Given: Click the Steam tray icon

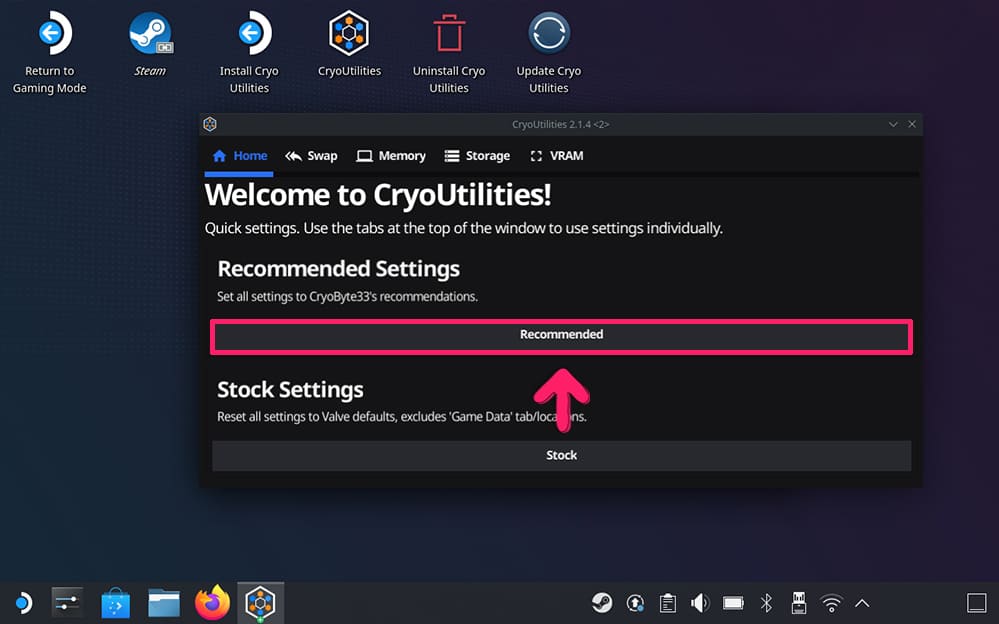Looking at the screenshot, I should pos(601,603).
